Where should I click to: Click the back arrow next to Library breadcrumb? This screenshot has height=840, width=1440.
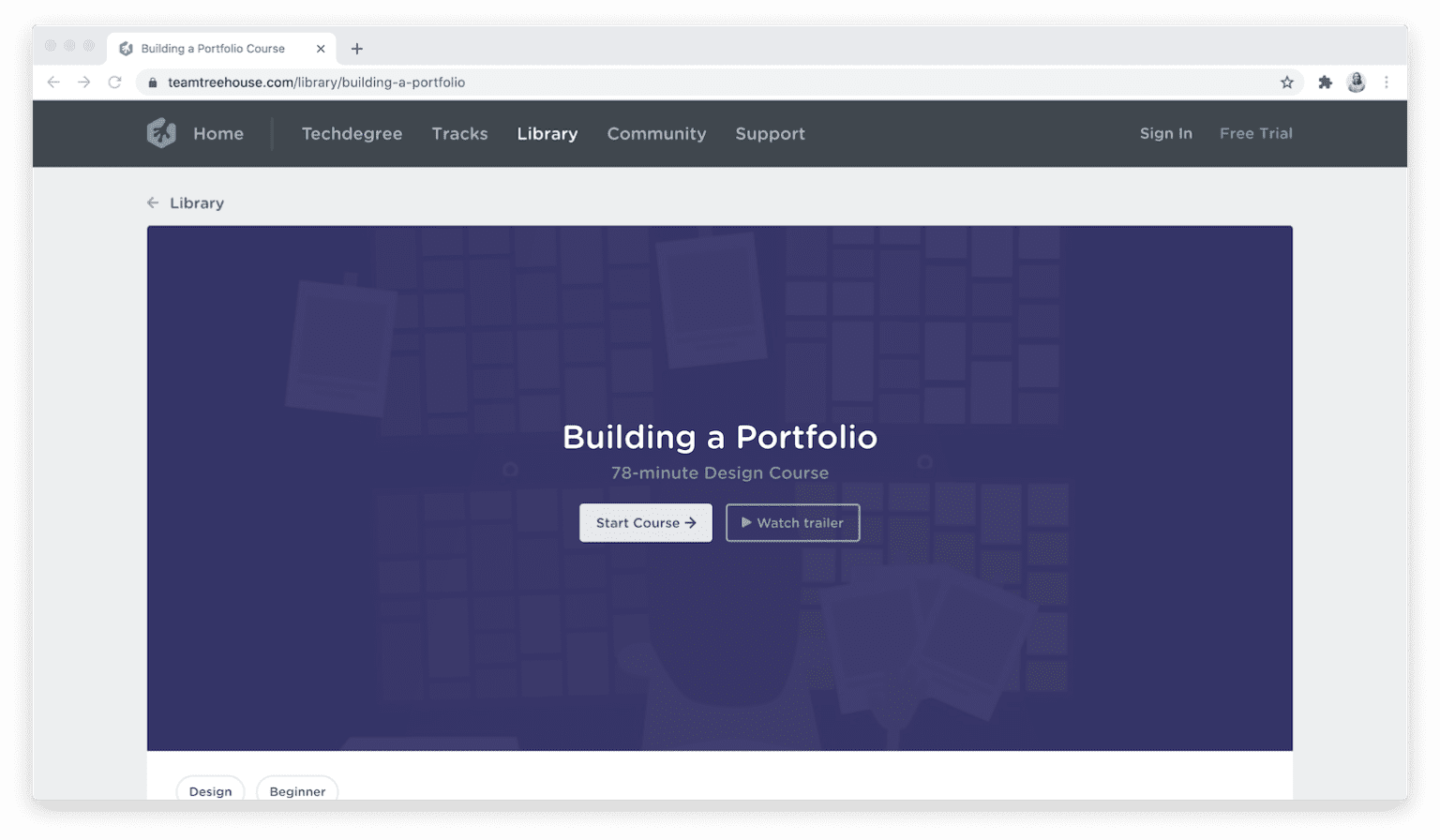(153, 202)
